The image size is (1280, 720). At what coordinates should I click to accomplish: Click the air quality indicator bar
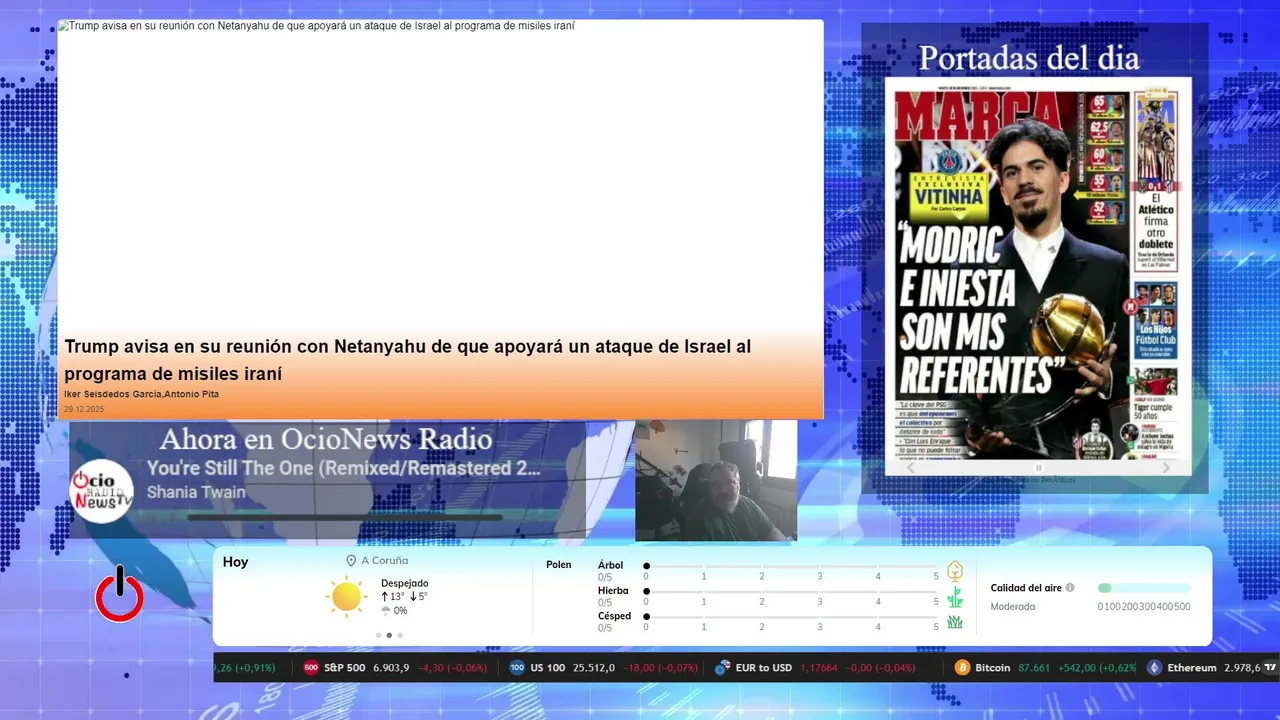pyautogui.click(x=1144, y=588)
